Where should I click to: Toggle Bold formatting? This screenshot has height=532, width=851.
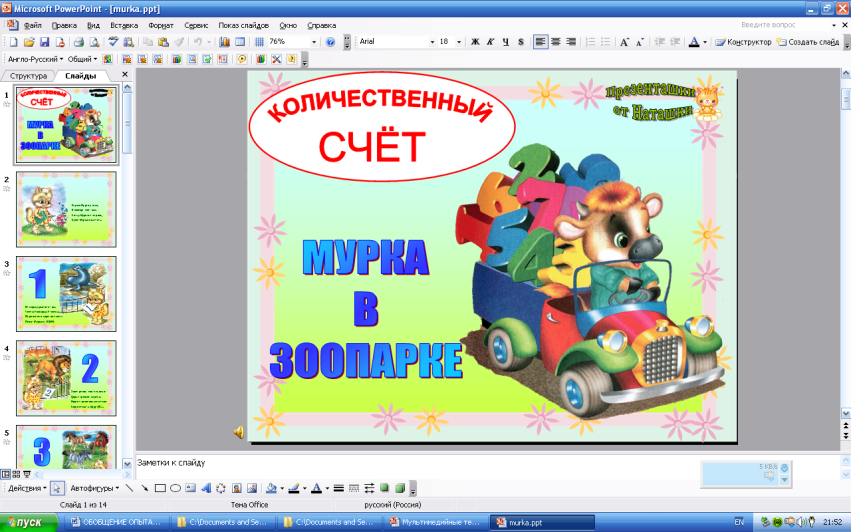tap(475, 42)
